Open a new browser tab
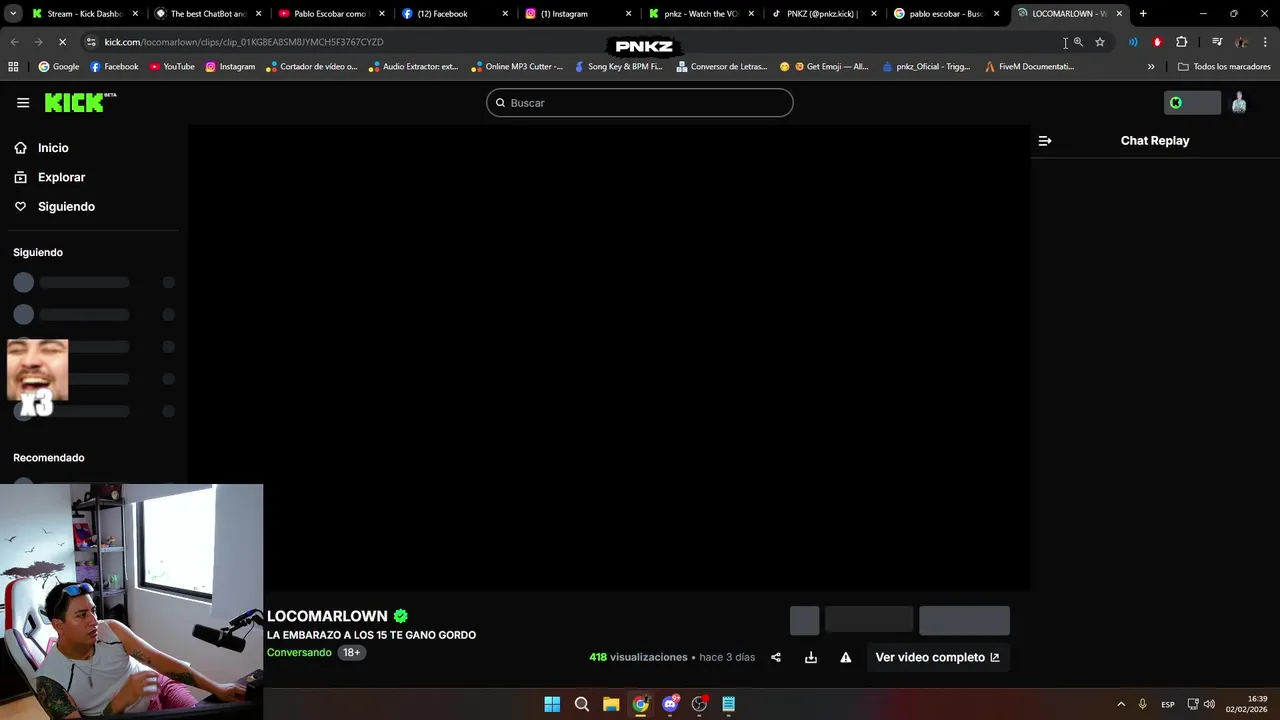This screenshot has height=720, width=1280. (x=1143, y=14)
